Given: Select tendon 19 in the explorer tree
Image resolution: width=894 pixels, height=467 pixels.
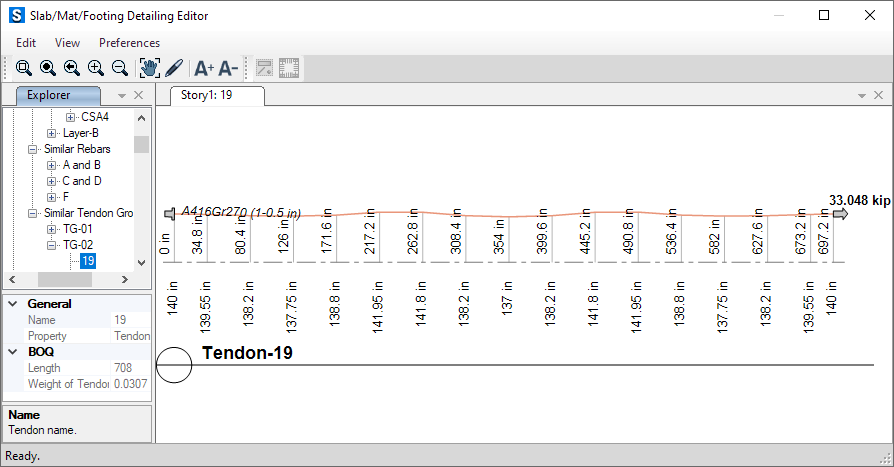Looking at the screenshot, I should tap(88, 261).
